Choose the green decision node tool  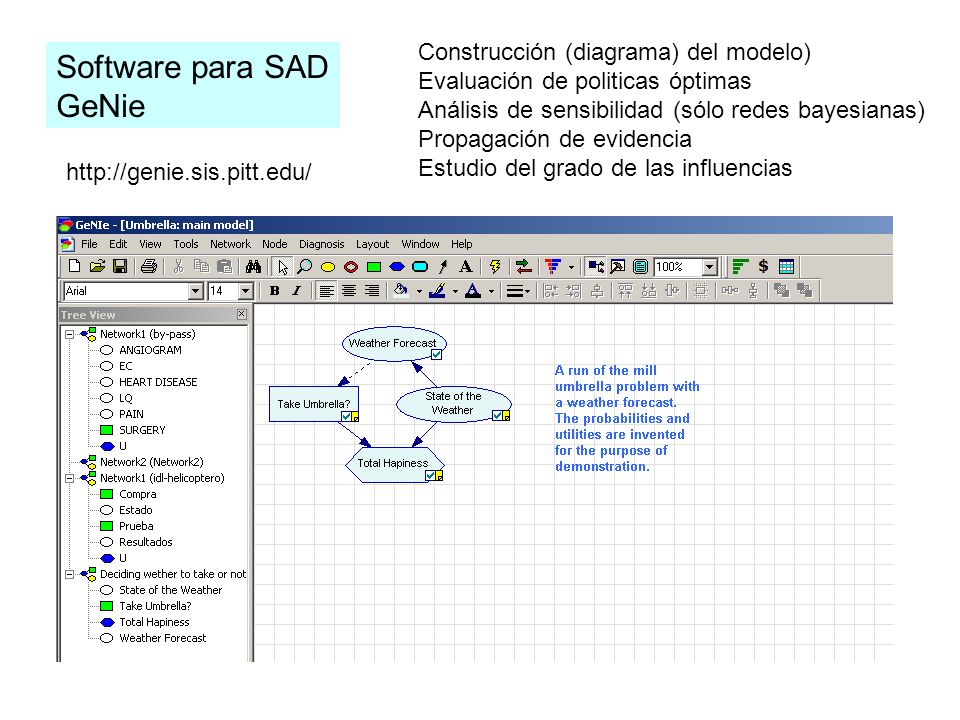click(373, 267)
